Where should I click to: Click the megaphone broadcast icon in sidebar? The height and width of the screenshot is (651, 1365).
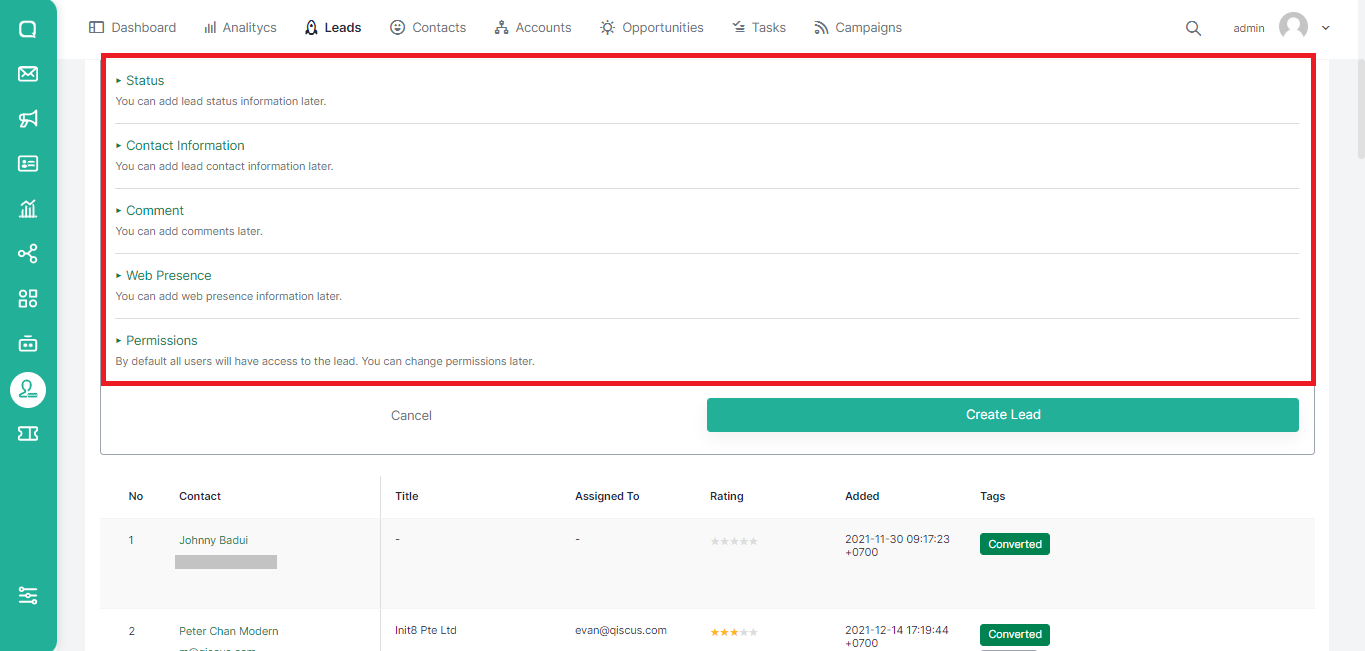(28, 119)
